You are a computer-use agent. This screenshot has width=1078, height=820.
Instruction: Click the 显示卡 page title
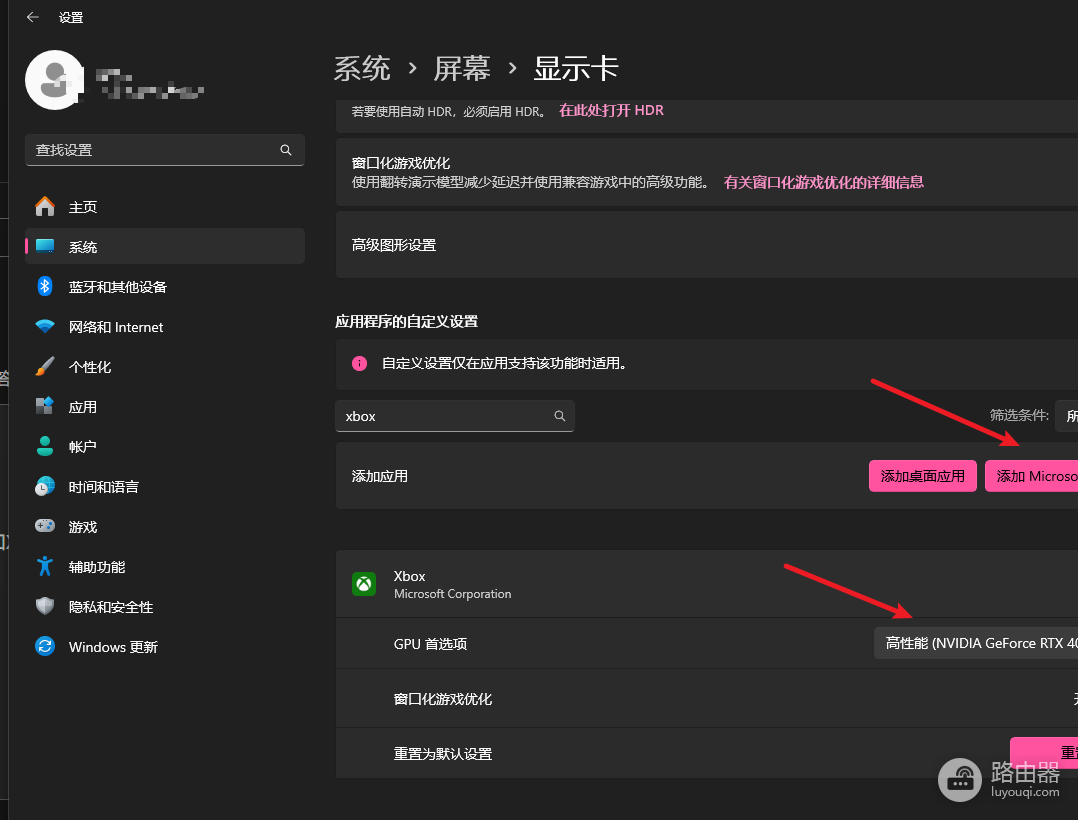click(576, 69)
